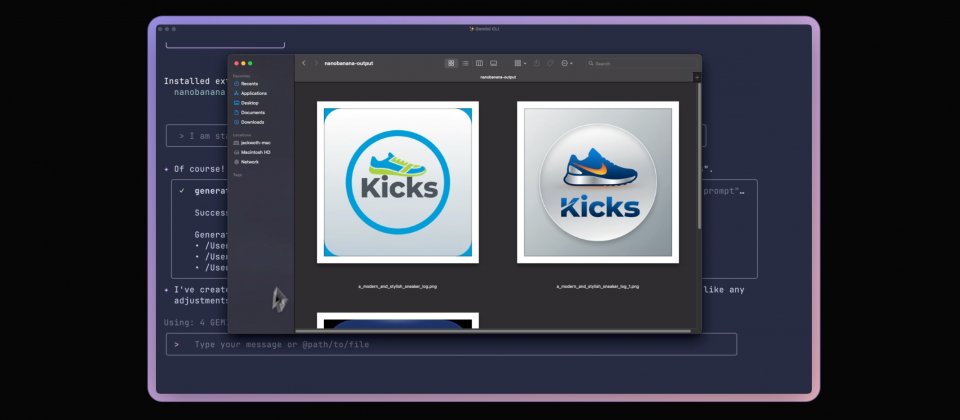960x420 pixels.
Task: Select Applications in Finder sidebar
Action: pos(253,93)
